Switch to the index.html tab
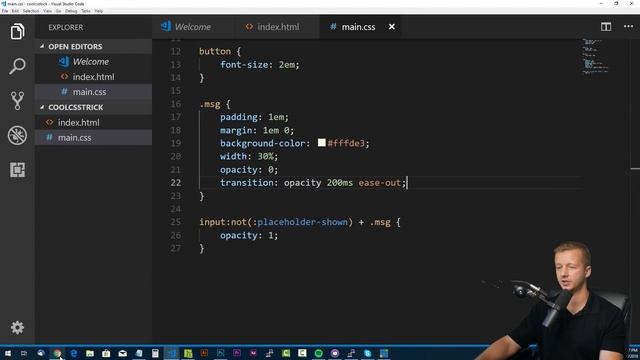Screen dimensions: 640x360 [278, 27]
